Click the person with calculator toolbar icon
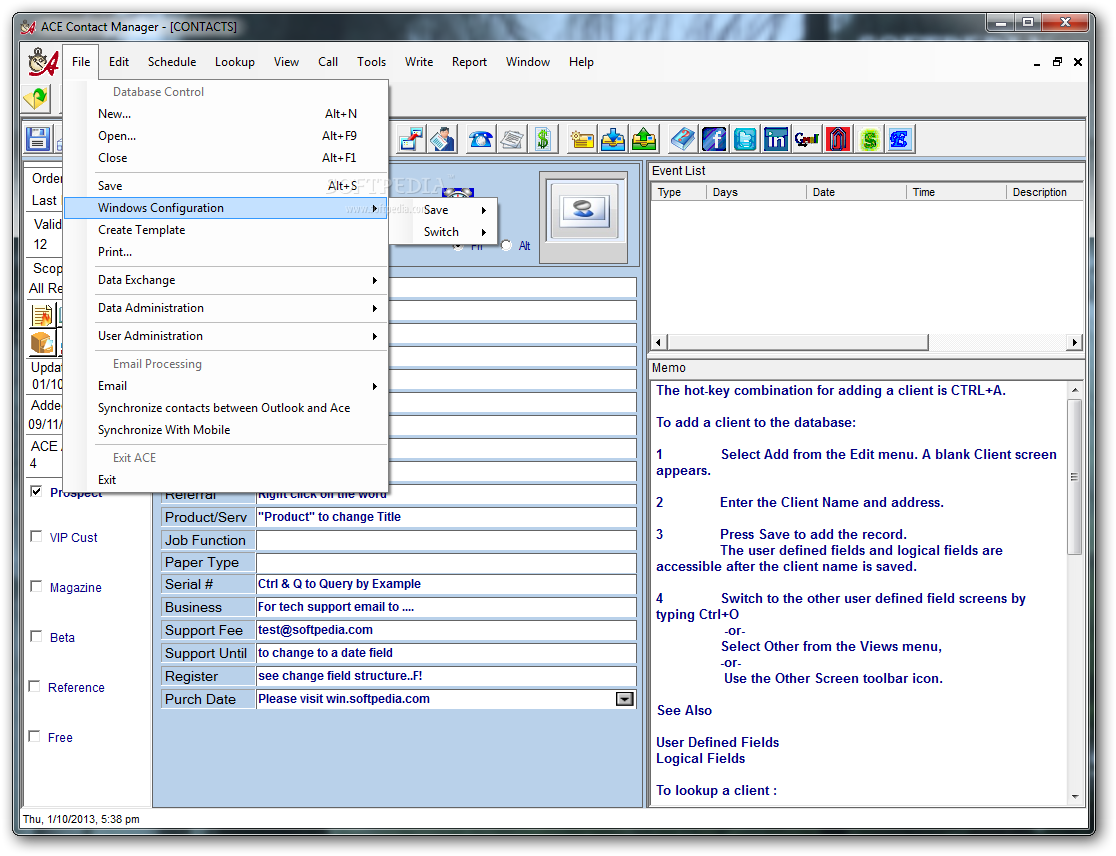Screen dimensions: 1116x856 click(x=442, y=139)
